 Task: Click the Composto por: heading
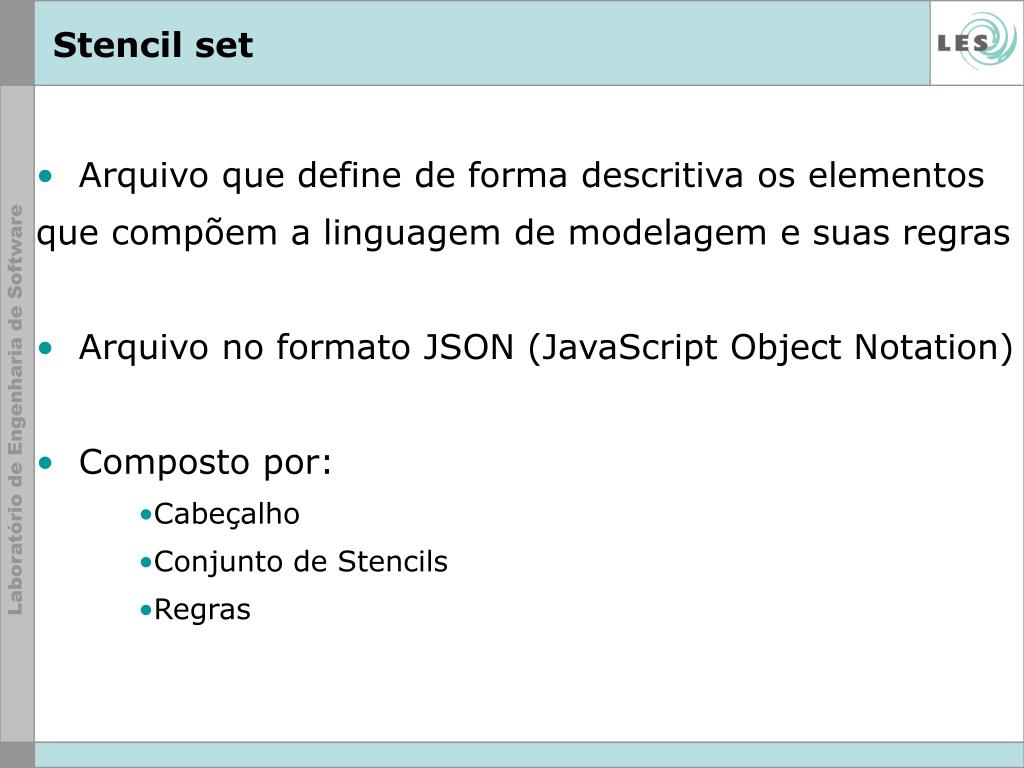click(206, 463)
